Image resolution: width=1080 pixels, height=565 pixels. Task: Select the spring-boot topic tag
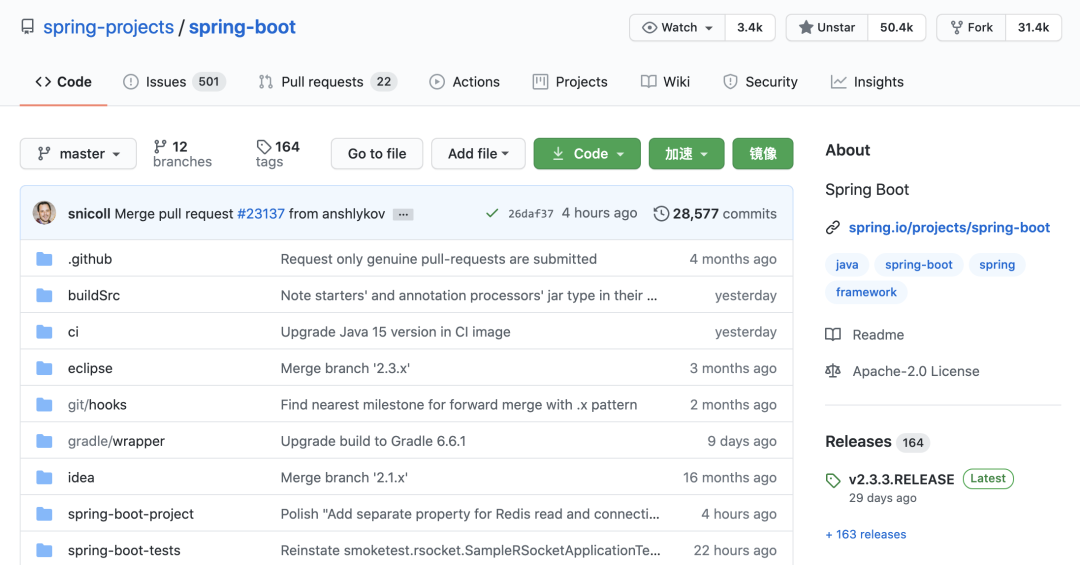point(918,265)
